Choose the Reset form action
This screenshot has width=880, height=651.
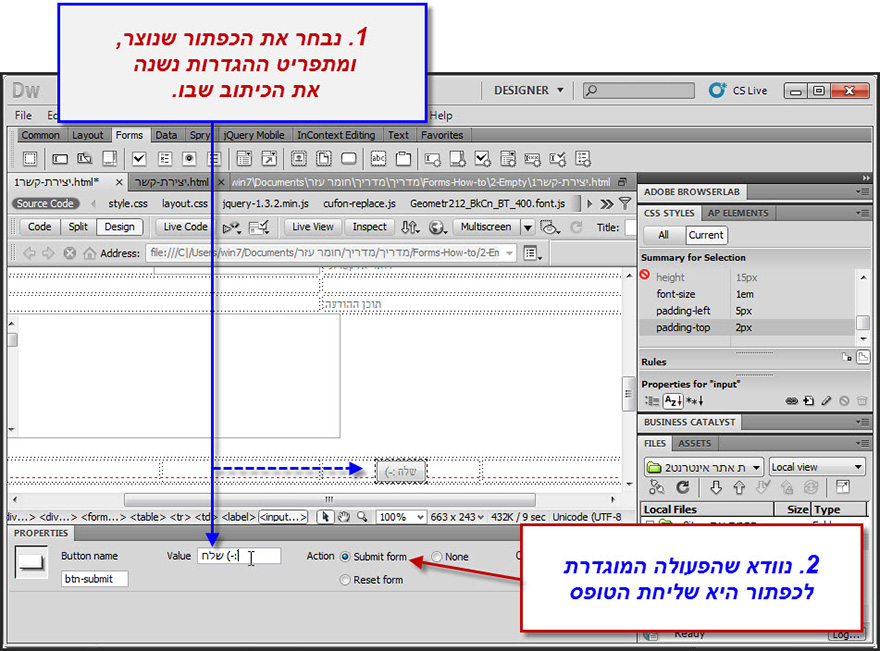345,579
